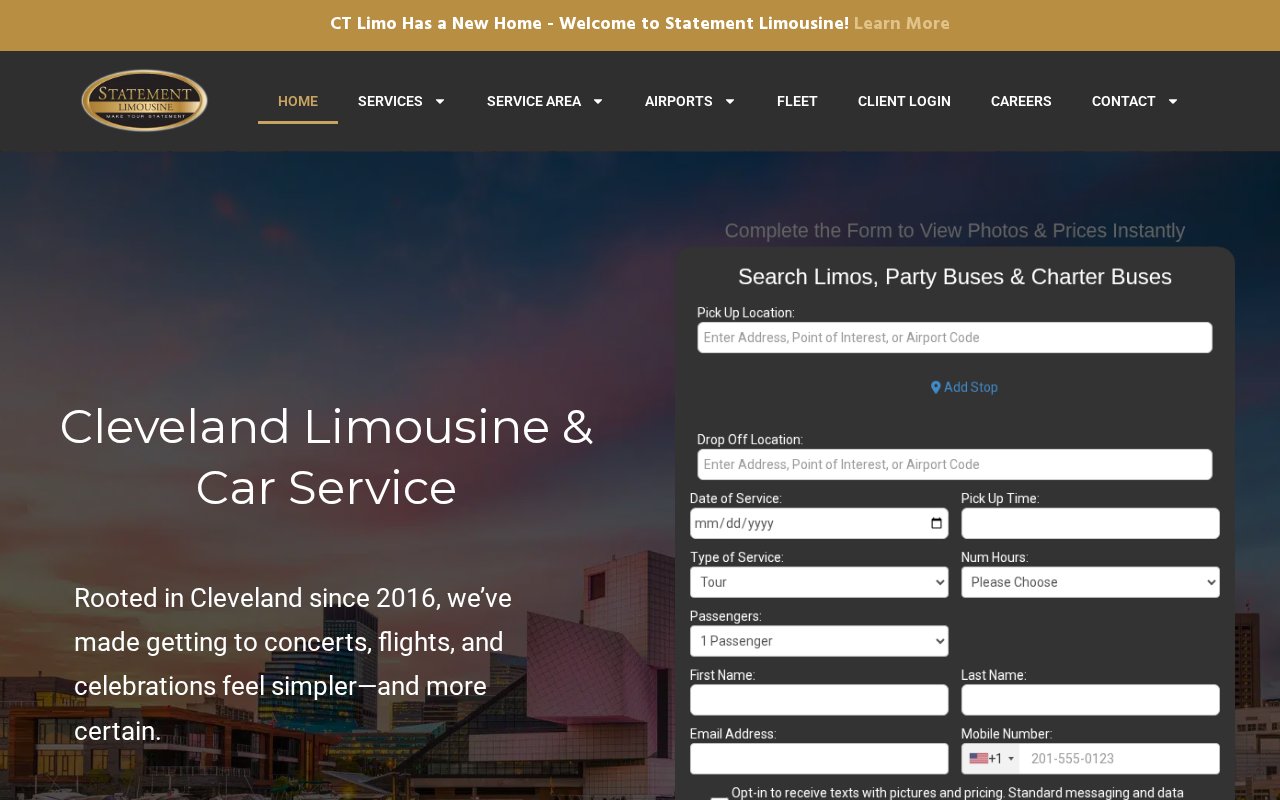Expand the Service Area menu arrow
1280x800 pixels.
598,101
